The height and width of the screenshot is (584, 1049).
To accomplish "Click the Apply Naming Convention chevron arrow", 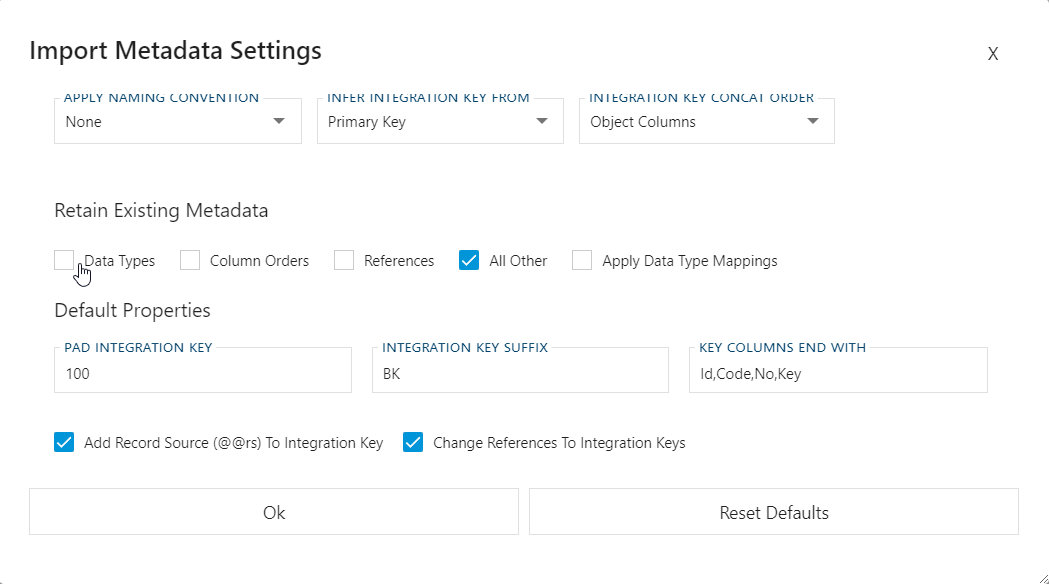I will click(x=280, y=121).
